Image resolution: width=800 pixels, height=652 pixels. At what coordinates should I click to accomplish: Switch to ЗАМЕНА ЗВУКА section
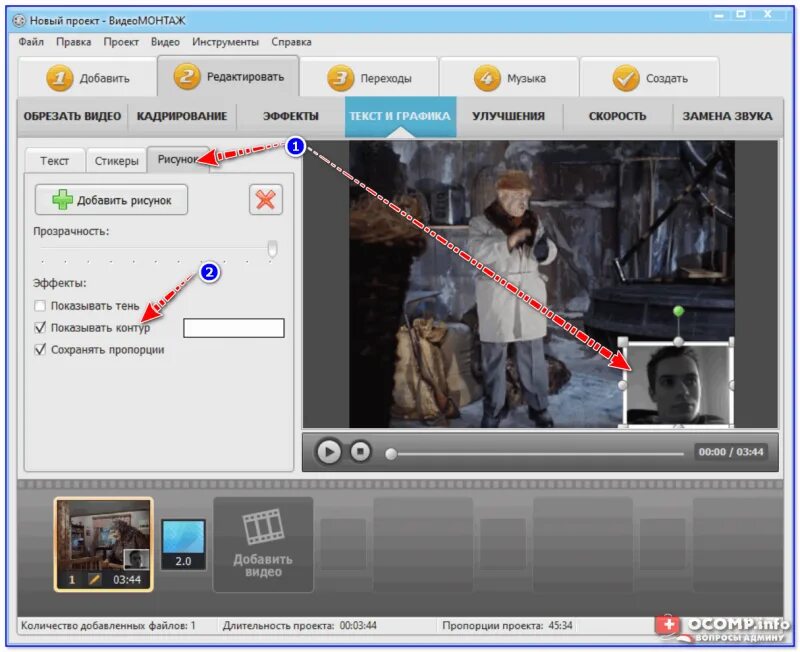(727, 116)
